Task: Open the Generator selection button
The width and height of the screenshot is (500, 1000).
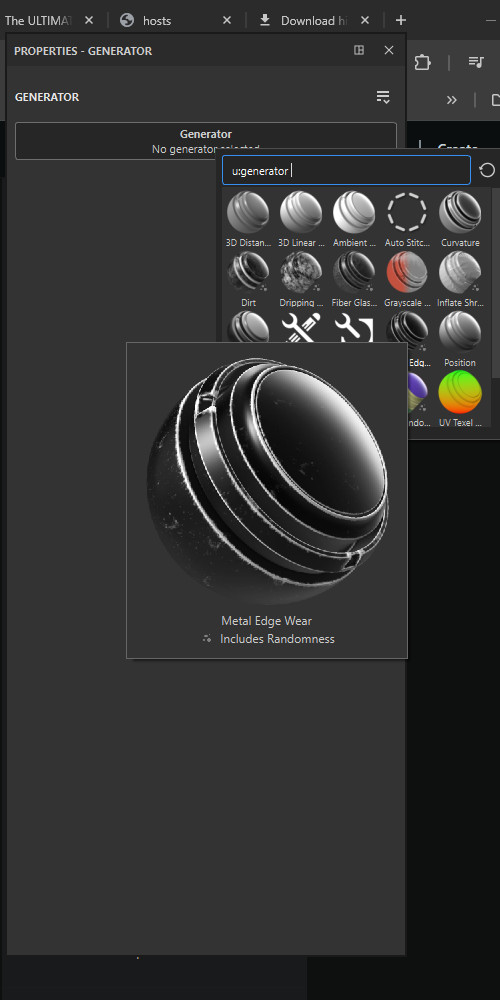Action: (x=206, y=141)
